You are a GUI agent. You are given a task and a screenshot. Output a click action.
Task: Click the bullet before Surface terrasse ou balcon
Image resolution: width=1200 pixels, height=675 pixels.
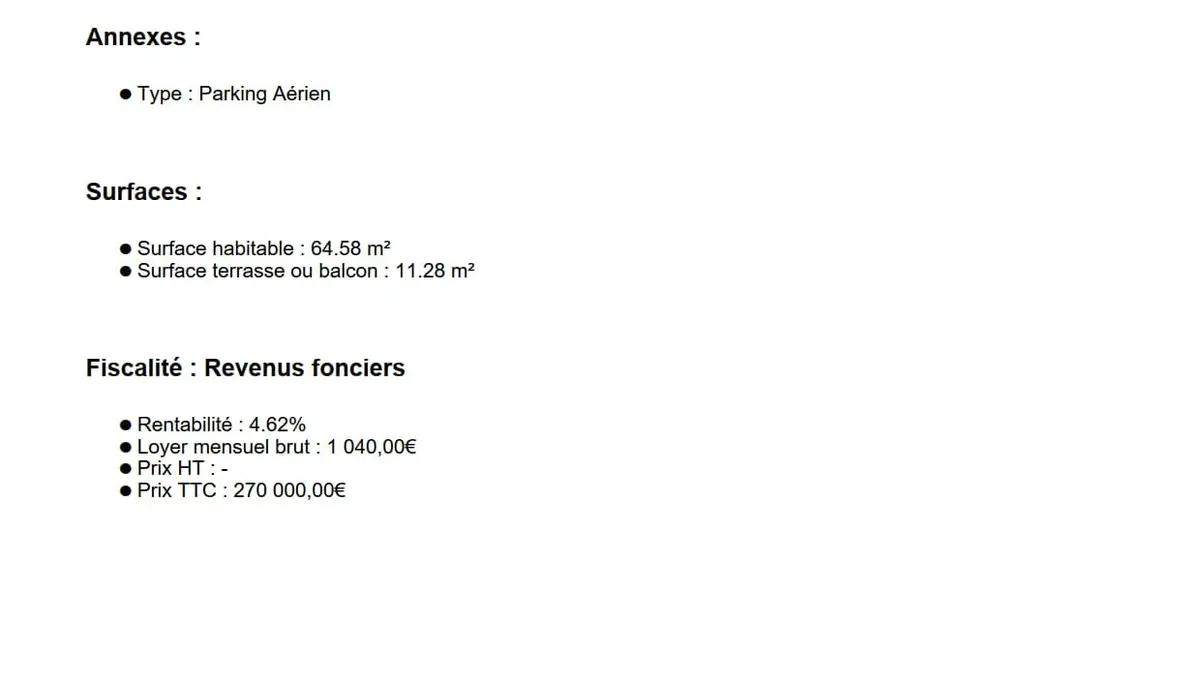(126, 271)
